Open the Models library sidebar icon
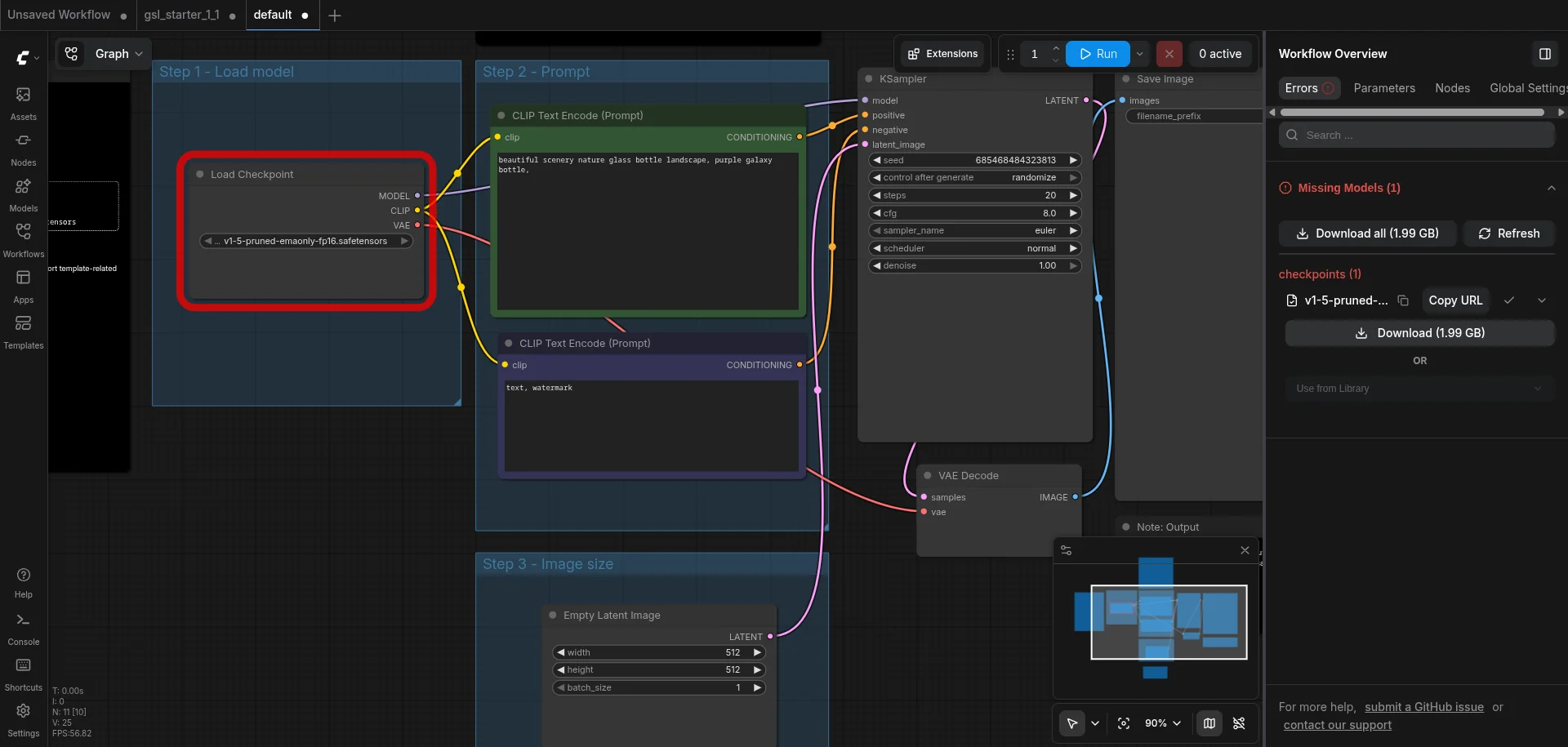The width and height of the screenshot is (1568, 747). tap(23, 195)
